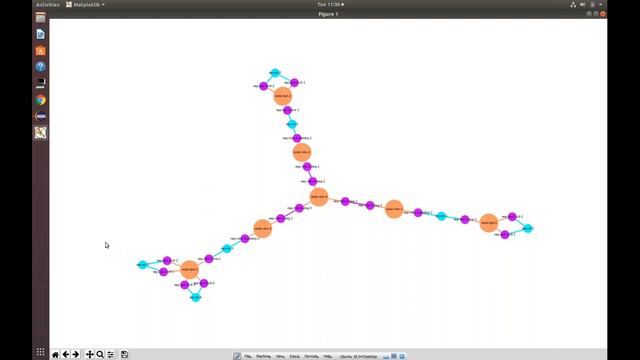Viewport: 640px width, 360px height.
Task: Click the central orange node in graph
Action: tap(319, 197)
